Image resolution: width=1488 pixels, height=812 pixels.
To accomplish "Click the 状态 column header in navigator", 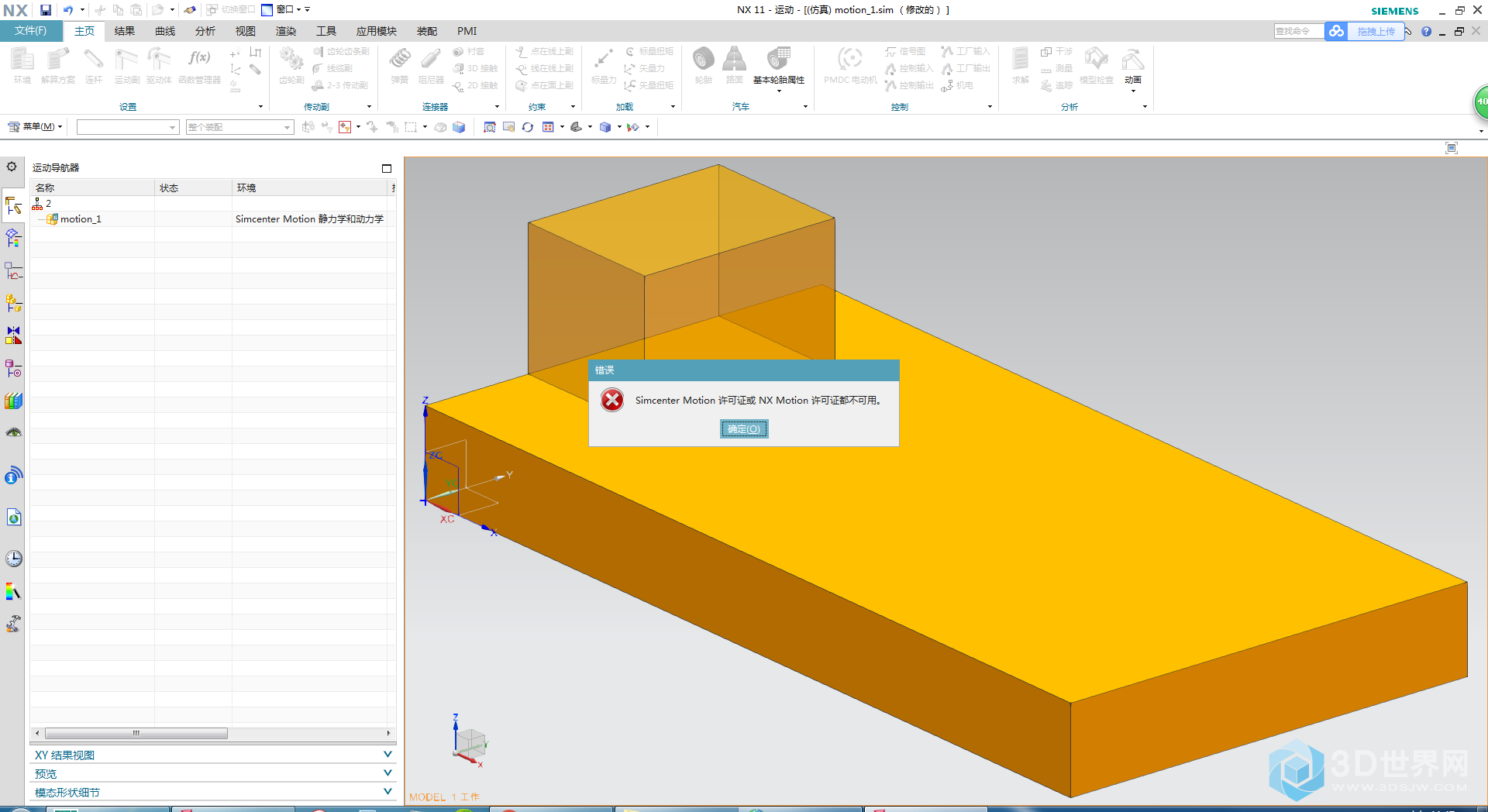I will 194,188.
